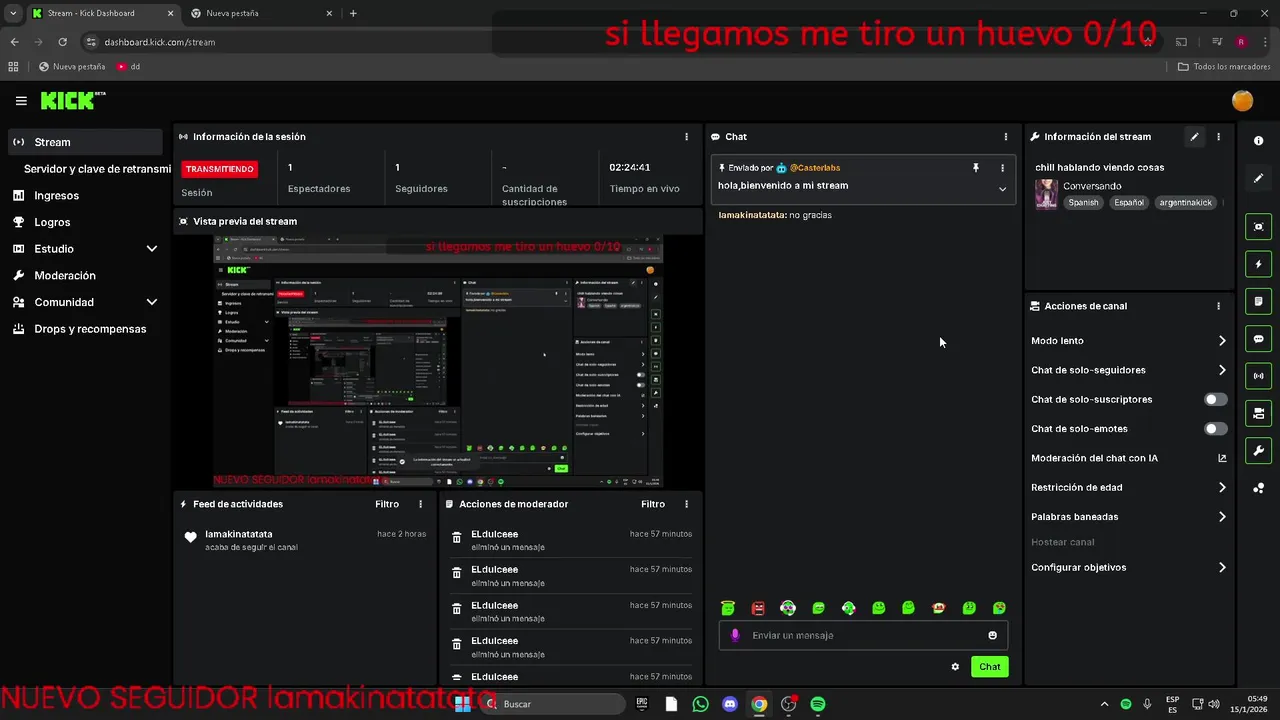
Task: Expand Palabras baneadas settings
Action: pos(1222,517)
